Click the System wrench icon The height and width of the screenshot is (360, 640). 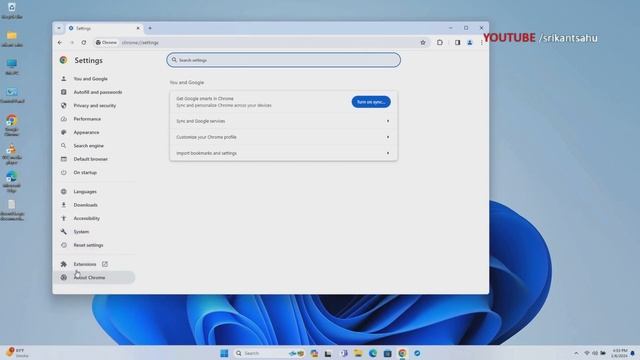click(x=64, y=232)
